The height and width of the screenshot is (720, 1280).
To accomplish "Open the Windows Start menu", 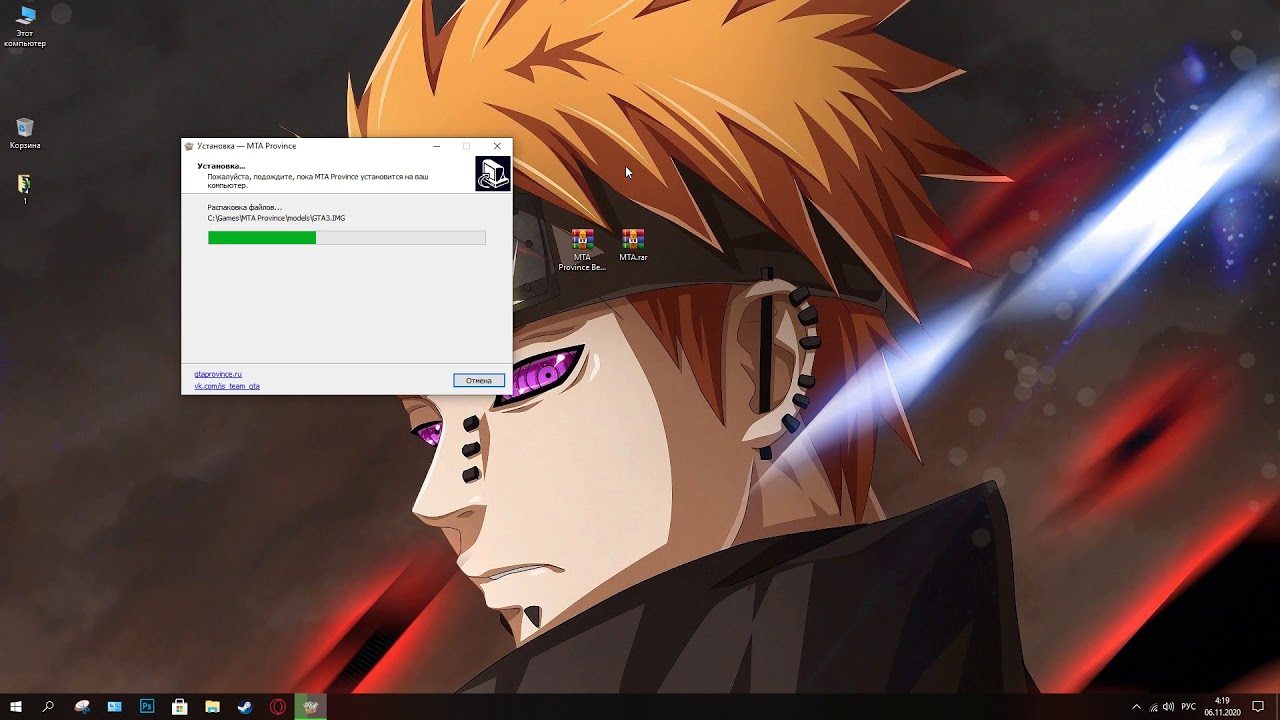I will (16, 707).
